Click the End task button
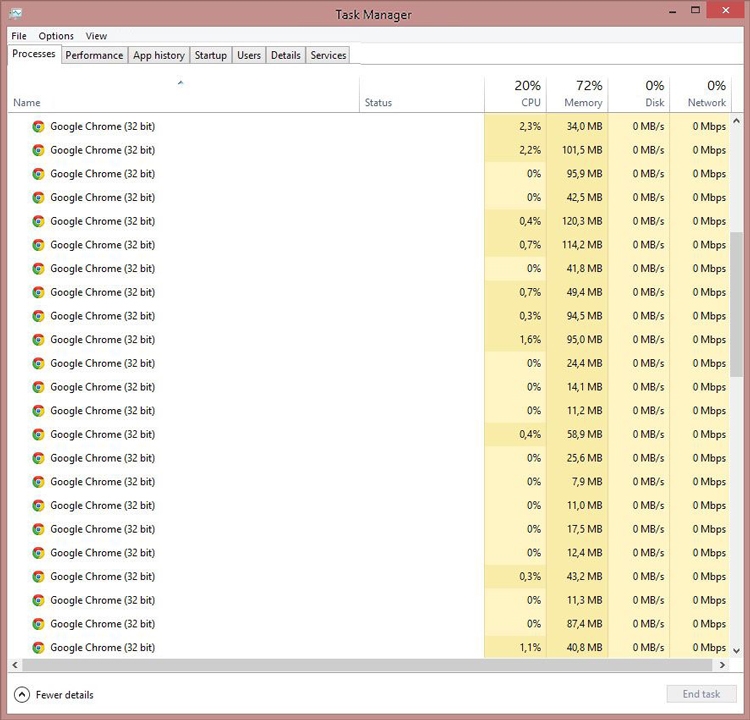 (701, 694)
